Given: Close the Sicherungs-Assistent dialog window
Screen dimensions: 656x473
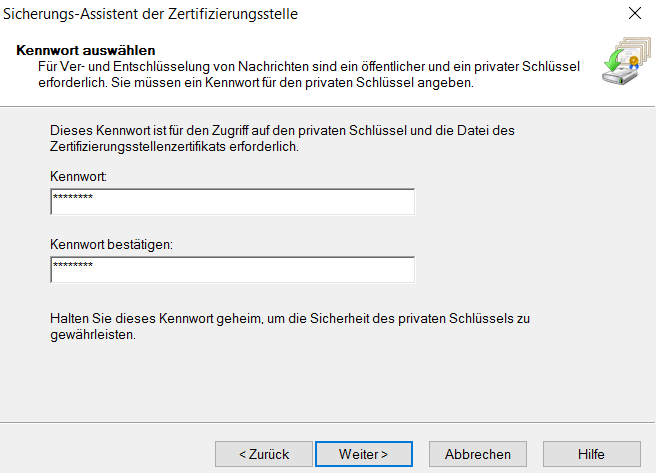Looking at the screenshot, I should (634, 15).
